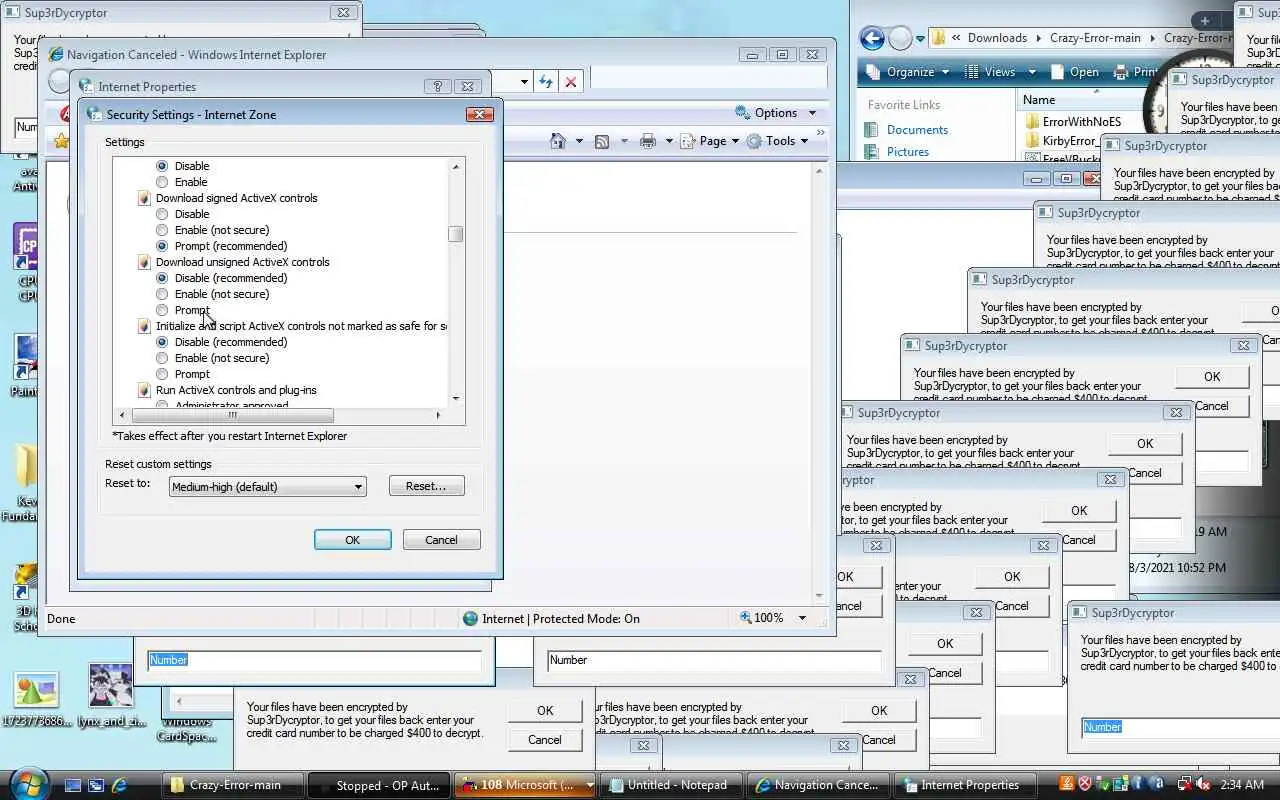Screen dimensions: 1280x800
Task: Cancel the Security Settings dialog
Action: click(441, 540)
